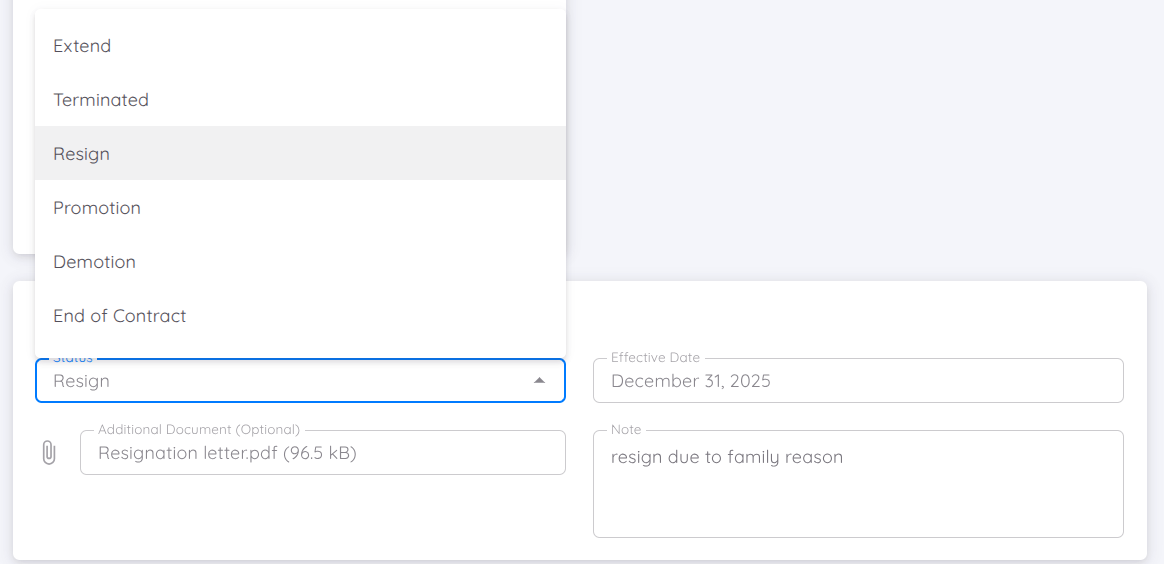Click the Effective Date field label

pyautogui.click(x=655, y=358)
